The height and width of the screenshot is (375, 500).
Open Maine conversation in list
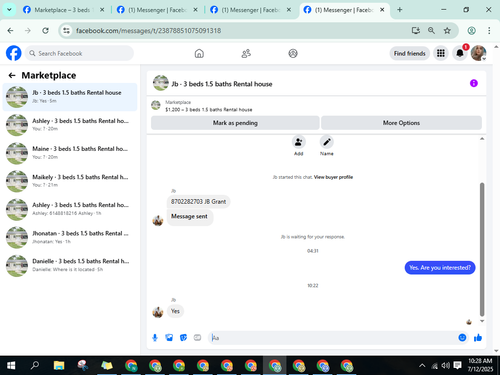[70, 153]
